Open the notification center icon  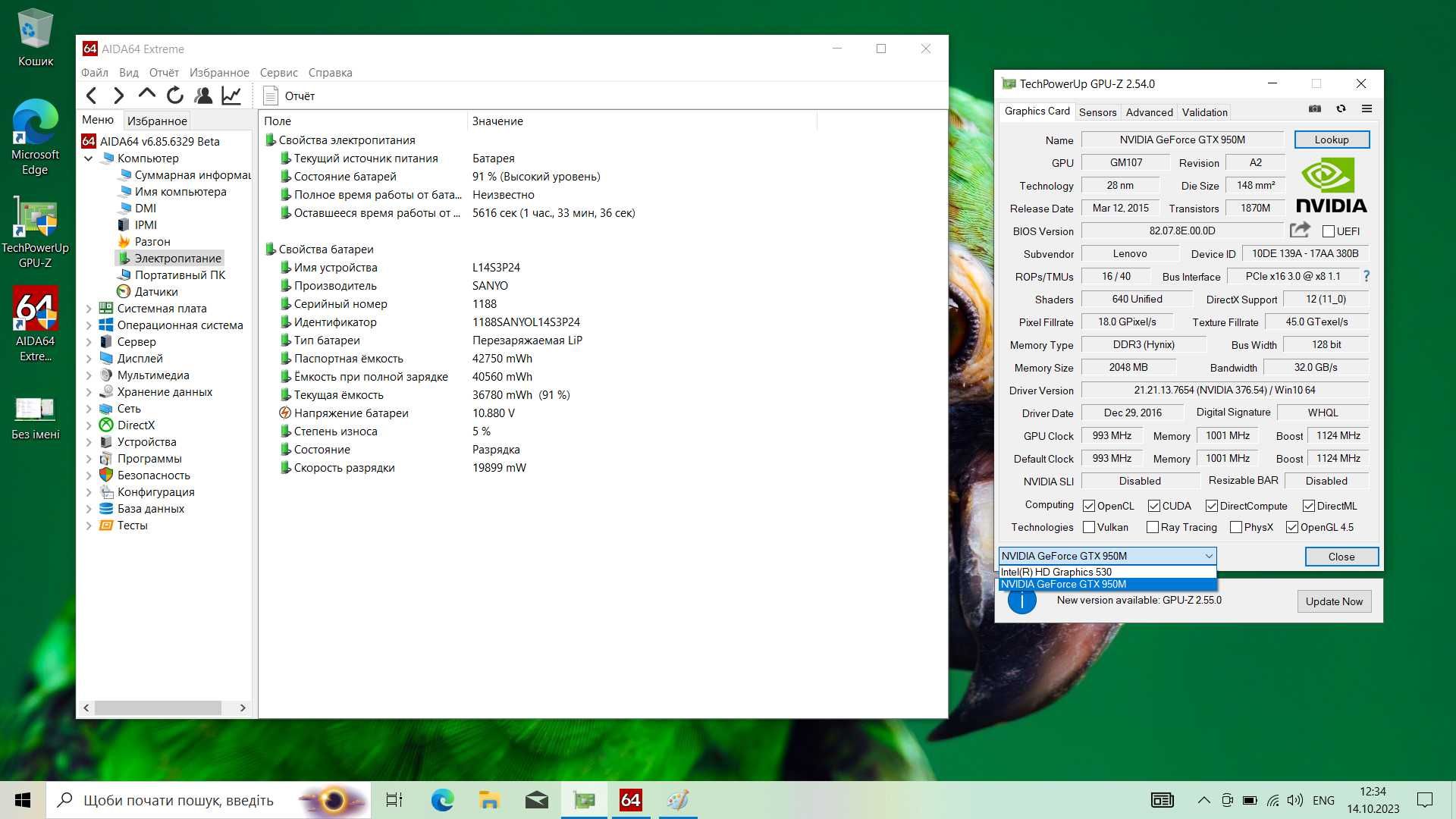tap(1425, 800)
